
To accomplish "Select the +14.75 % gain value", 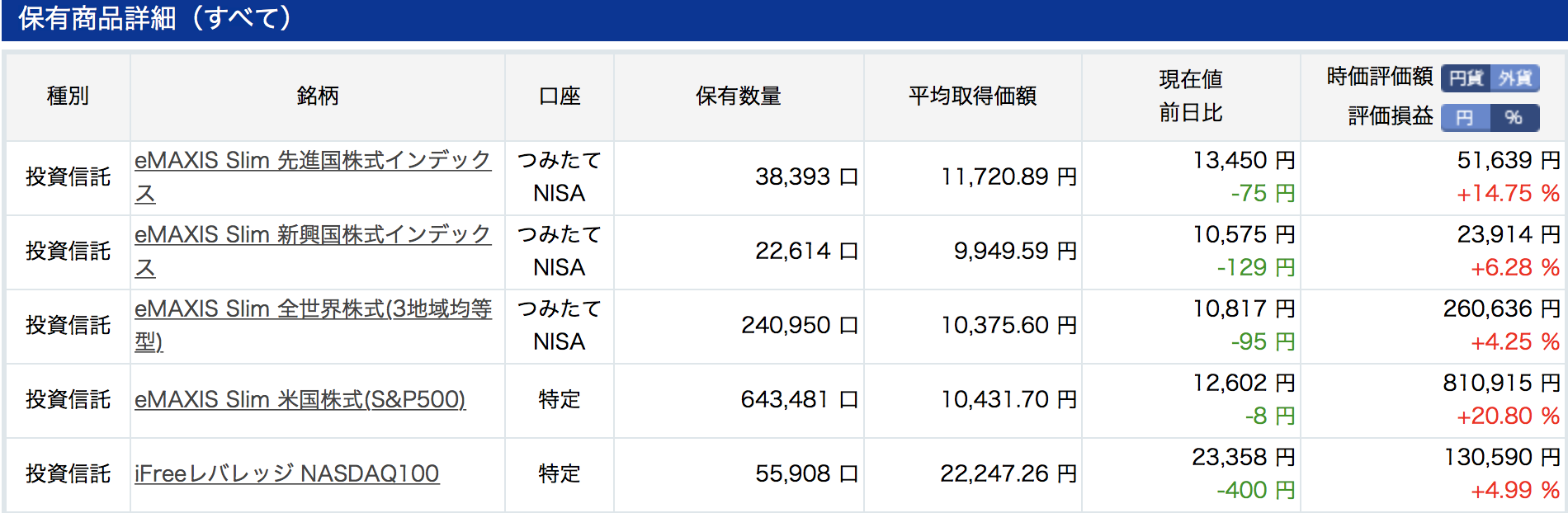I will (x=1508, y=193).
